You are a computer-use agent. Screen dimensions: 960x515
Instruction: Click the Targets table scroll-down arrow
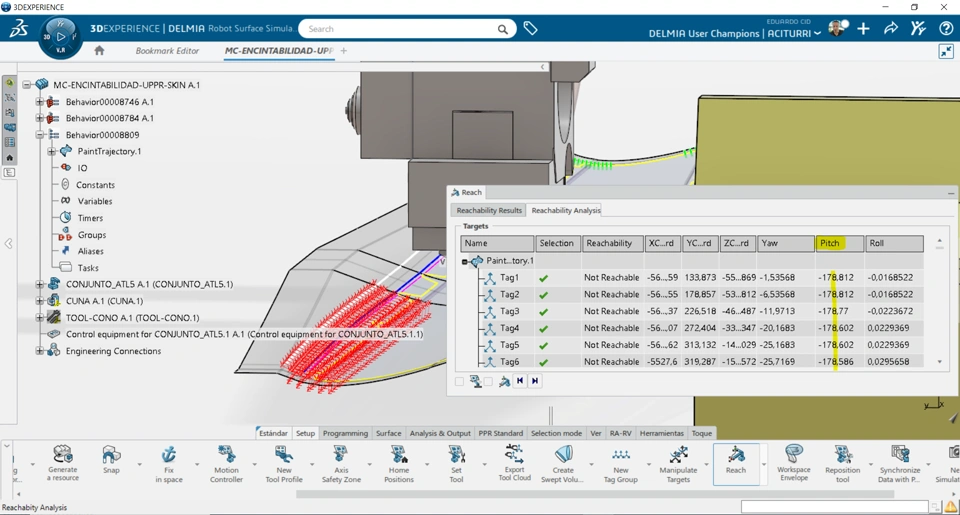click(x=940, y=362)
